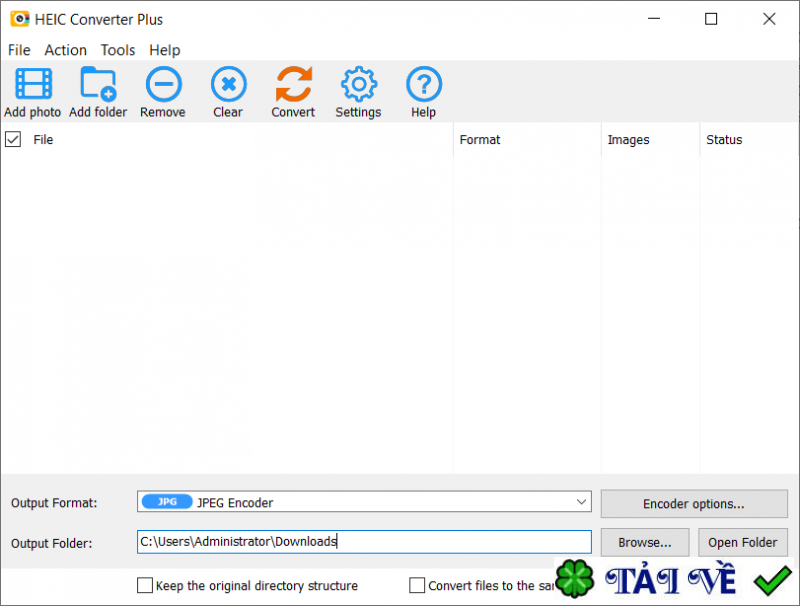Maximize the HEIC Converter Plus window
This screenshot has height=606, width=800.
pos(711,19)
